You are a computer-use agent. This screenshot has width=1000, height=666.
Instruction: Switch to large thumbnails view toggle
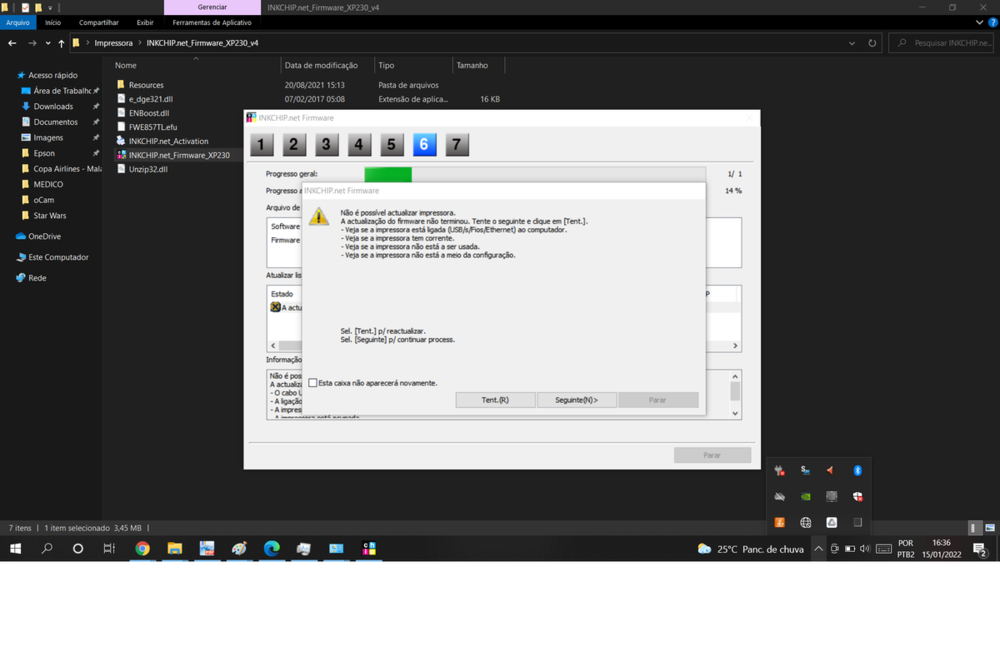click(990, 528)
